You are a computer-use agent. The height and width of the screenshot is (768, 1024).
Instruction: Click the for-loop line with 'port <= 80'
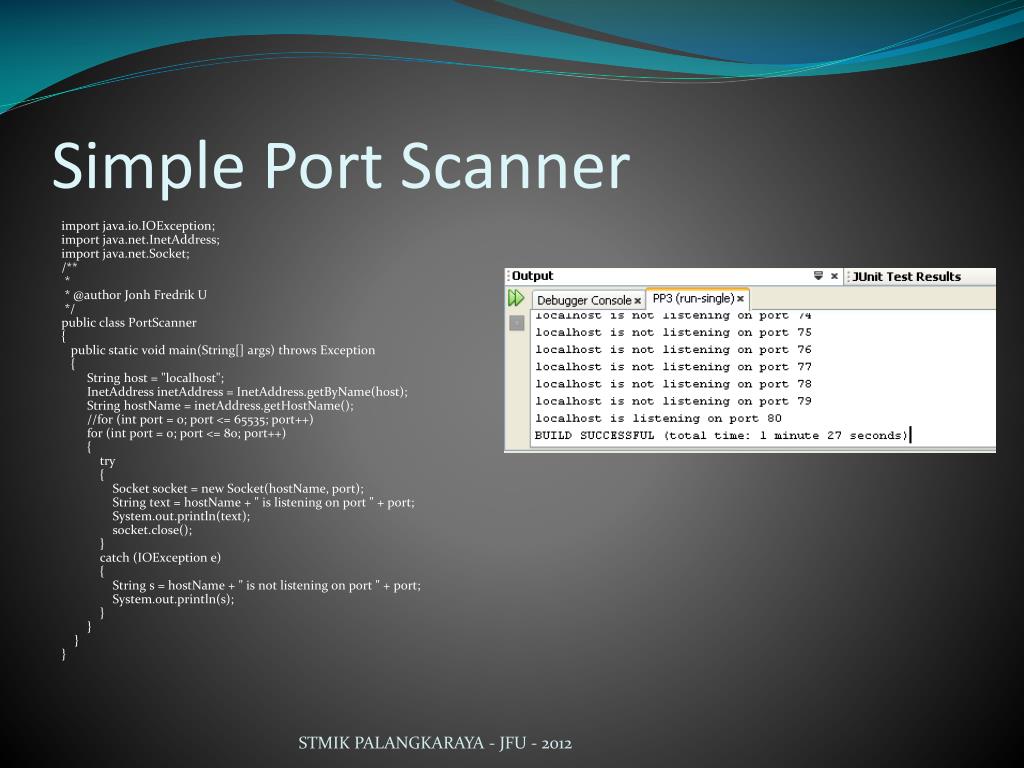coord(186,433)
